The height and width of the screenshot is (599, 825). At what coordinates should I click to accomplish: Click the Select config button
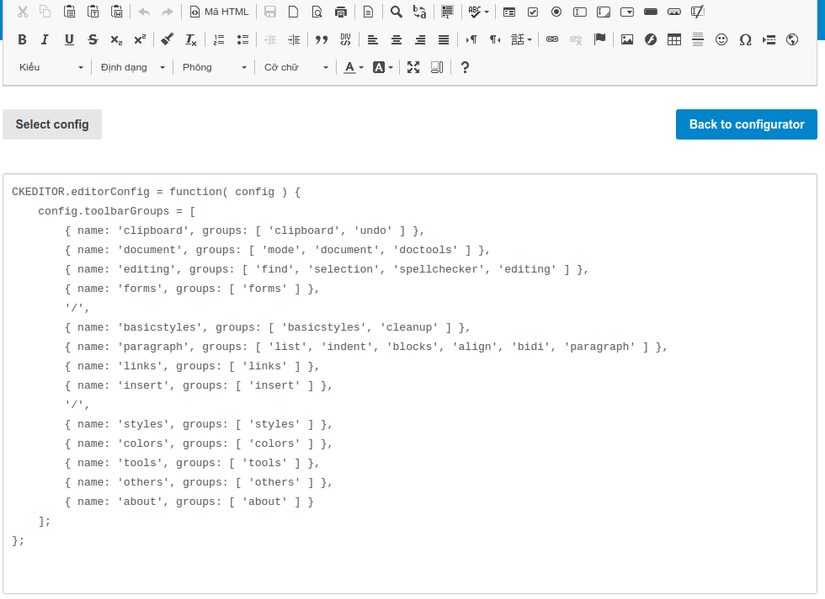click(52, 125)
